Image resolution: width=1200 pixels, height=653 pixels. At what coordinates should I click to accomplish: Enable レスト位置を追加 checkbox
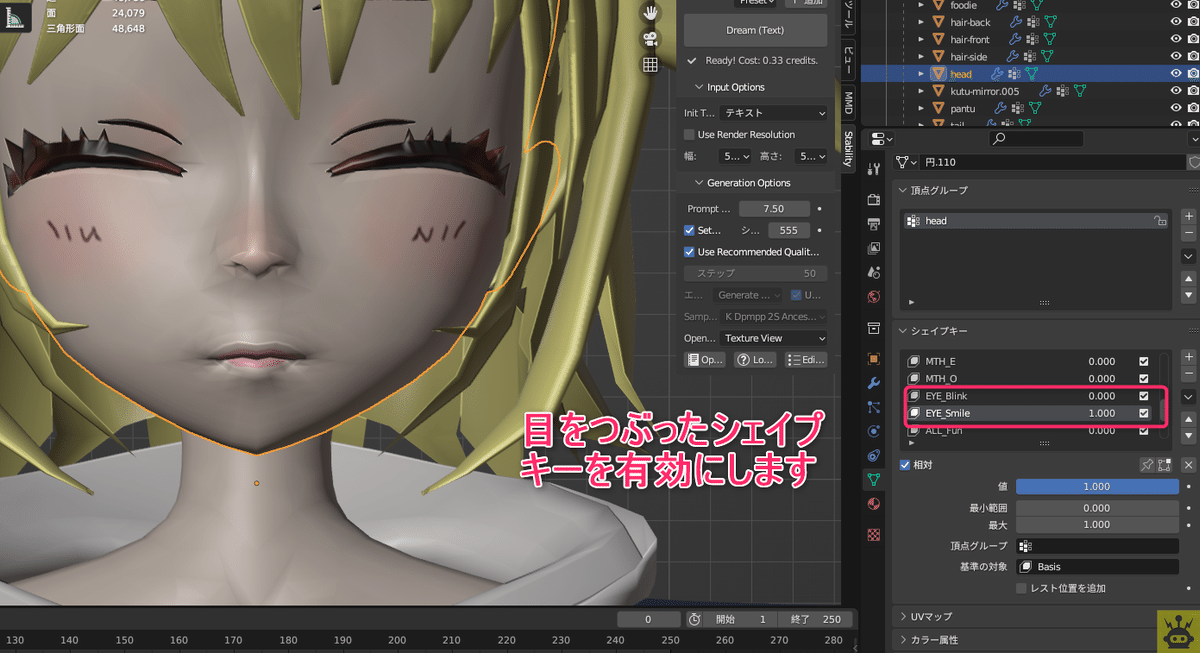click(x=1022, y=588)
